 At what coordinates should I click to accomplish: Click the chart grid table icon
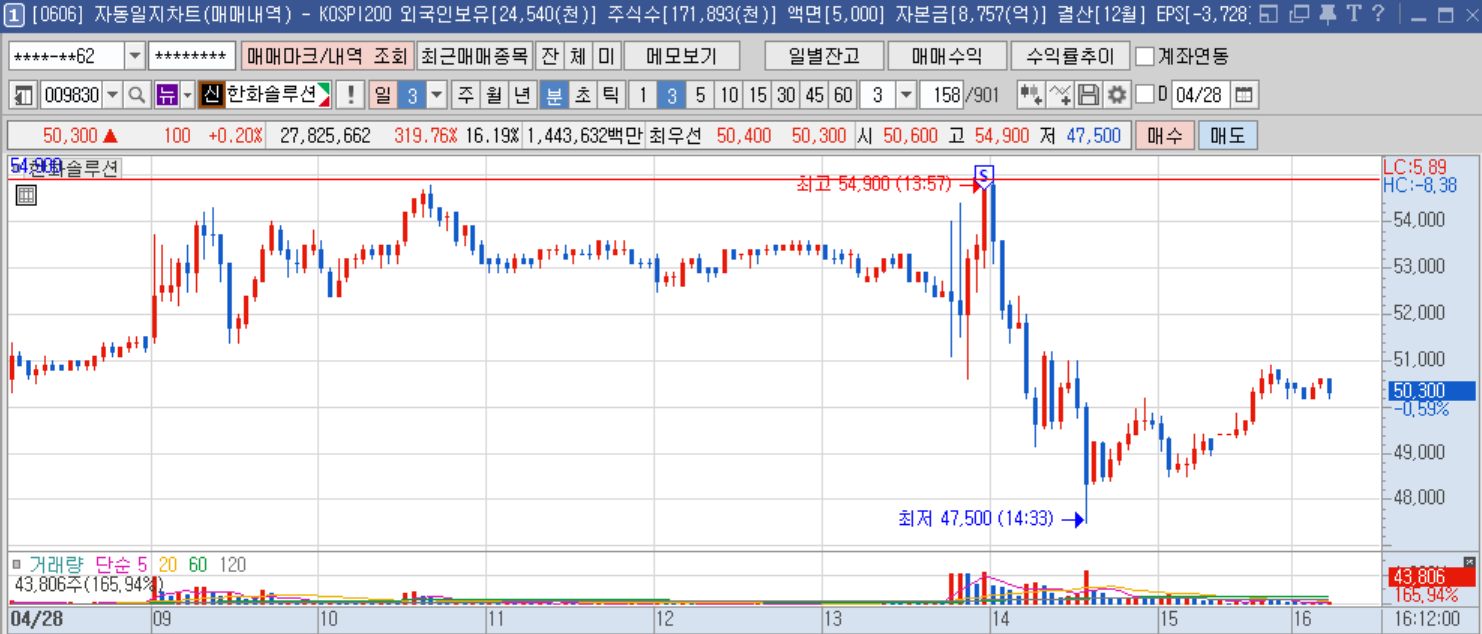click(26, 195)
